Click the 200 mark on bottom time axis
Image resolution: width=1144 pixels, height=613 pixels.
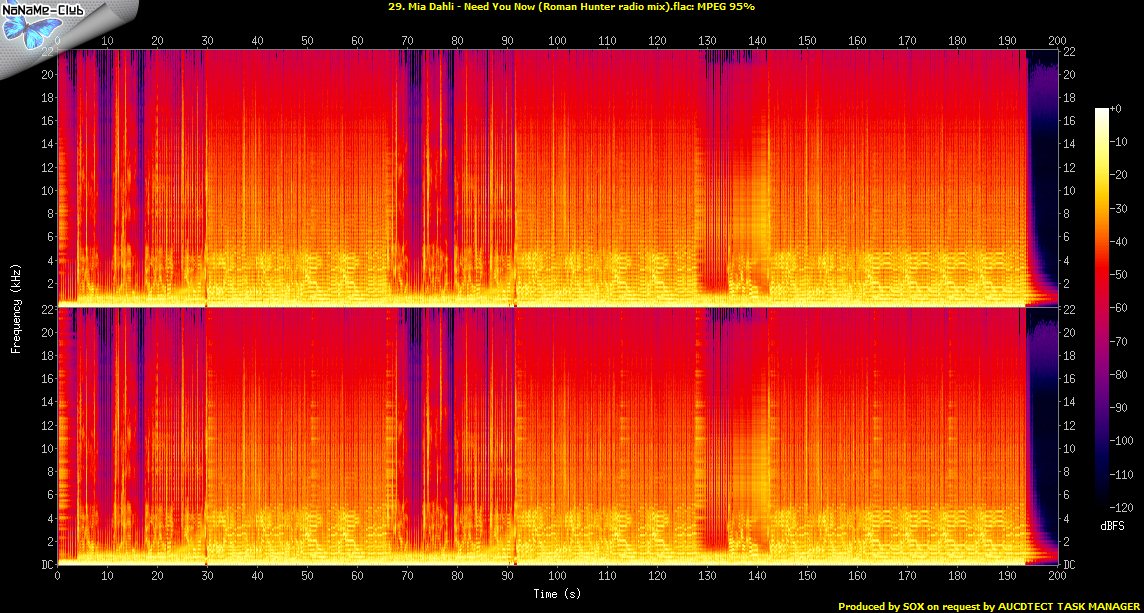coord(1056,577)
